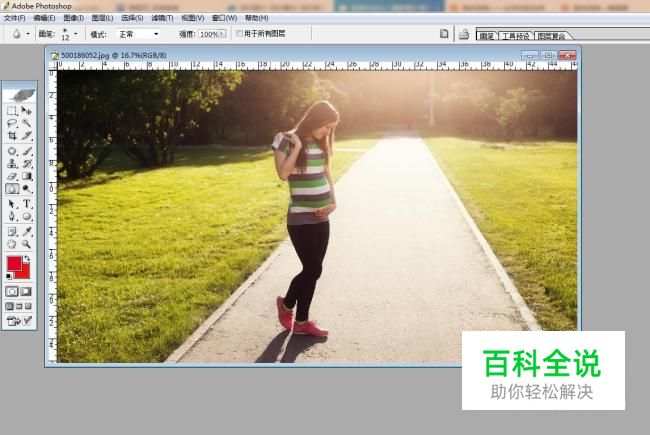Click the background color swatch

click(x=25, y=273)
